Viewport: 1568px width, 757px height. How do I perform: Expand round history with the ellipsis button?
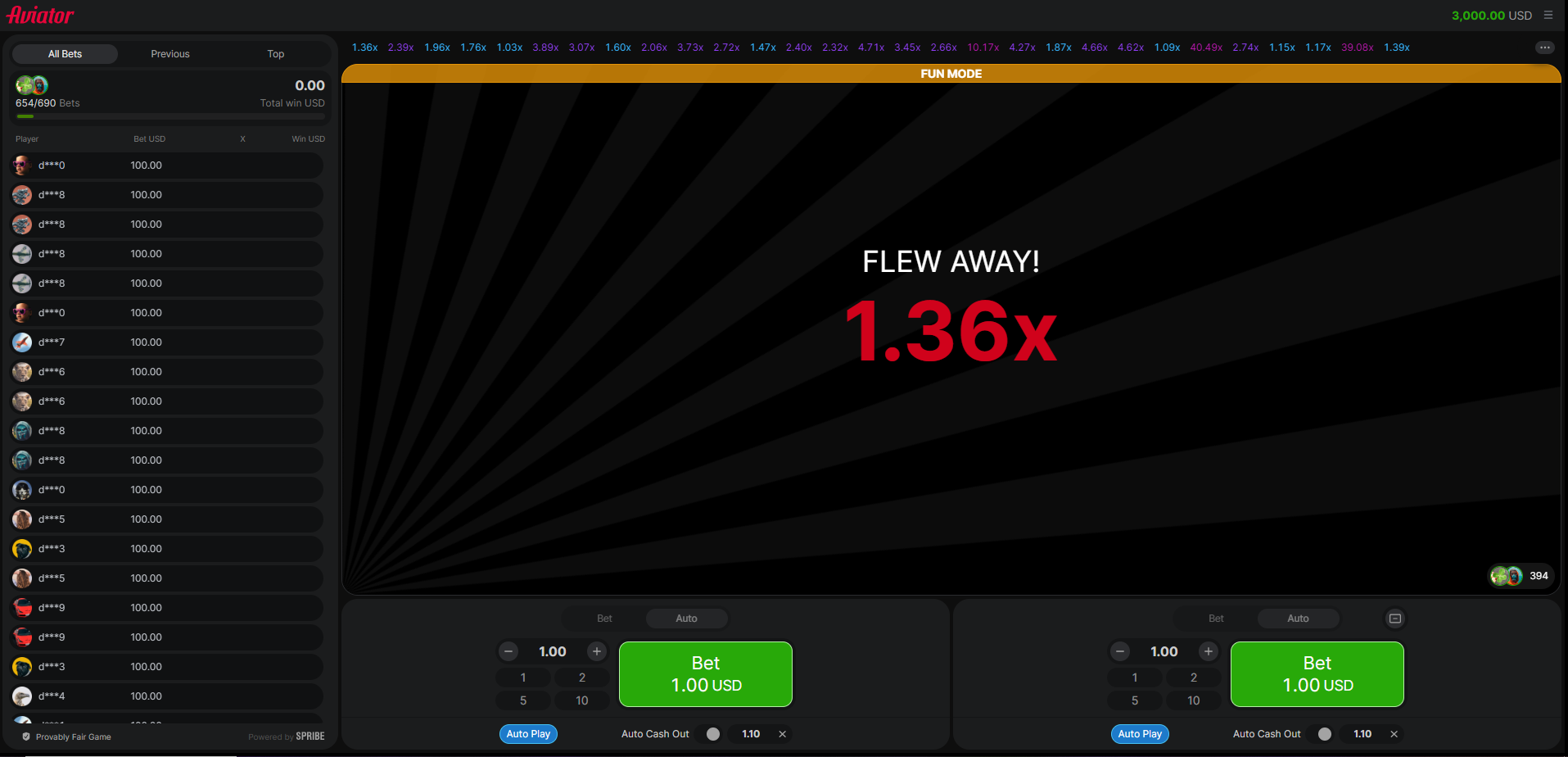click(1544, 48)
